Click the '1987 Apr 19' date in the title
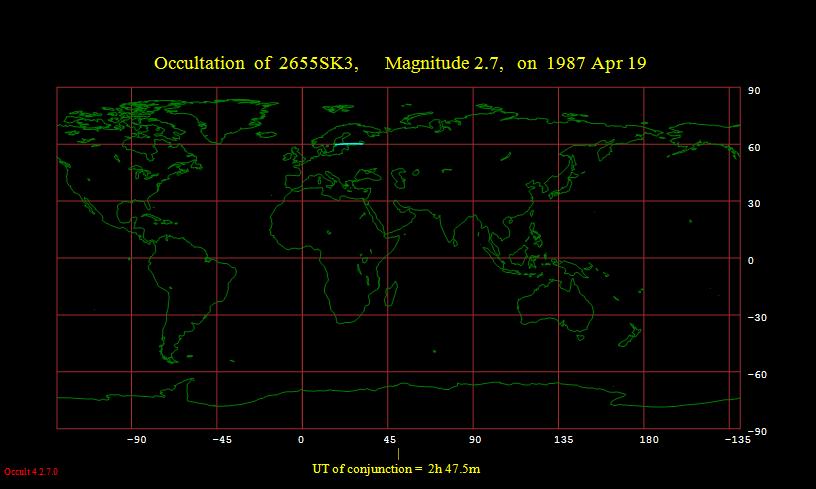 coord(596,64)
